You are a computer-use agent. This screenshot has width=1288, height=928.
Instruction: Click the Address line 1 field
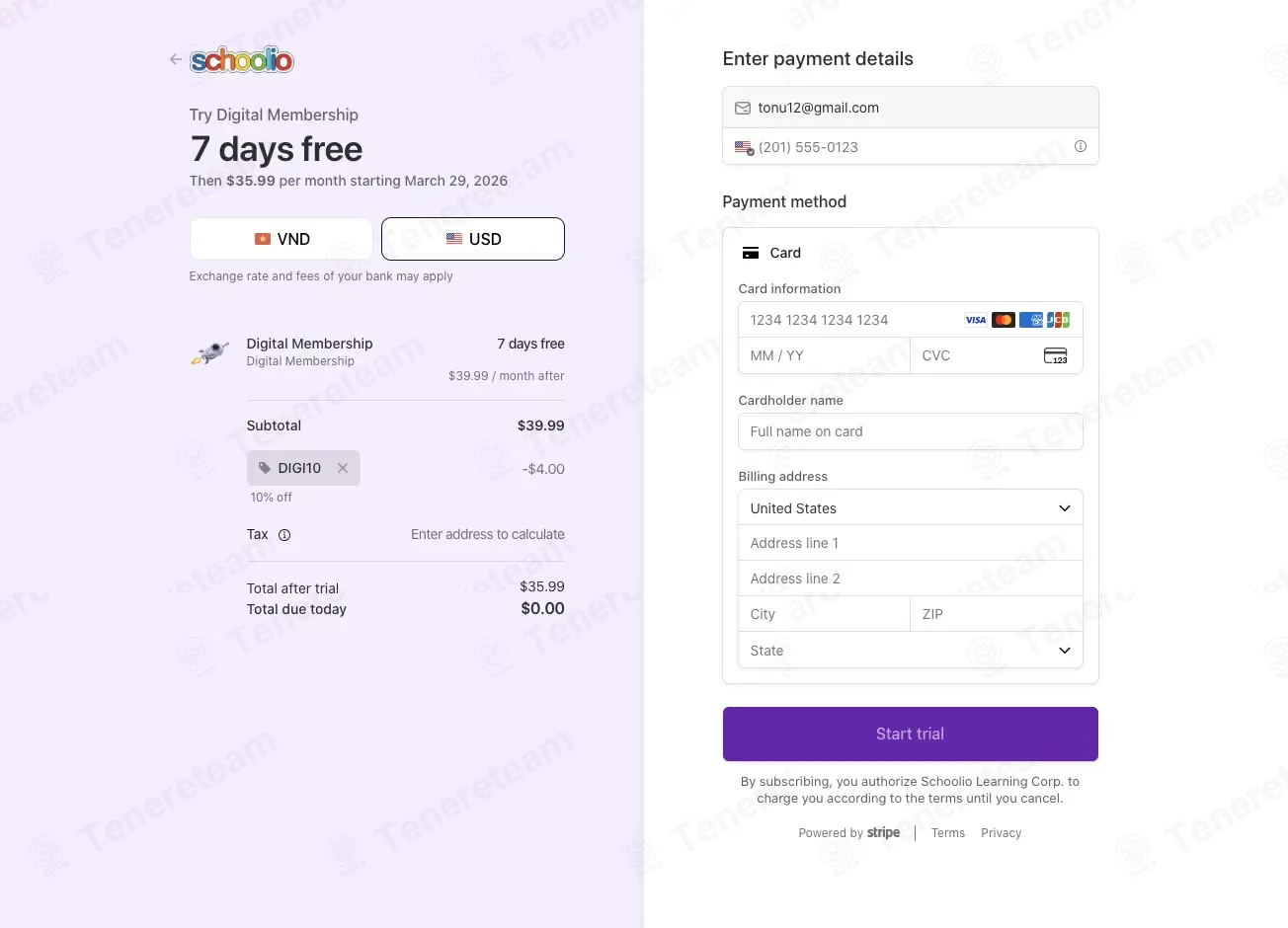tap(911, 543)
